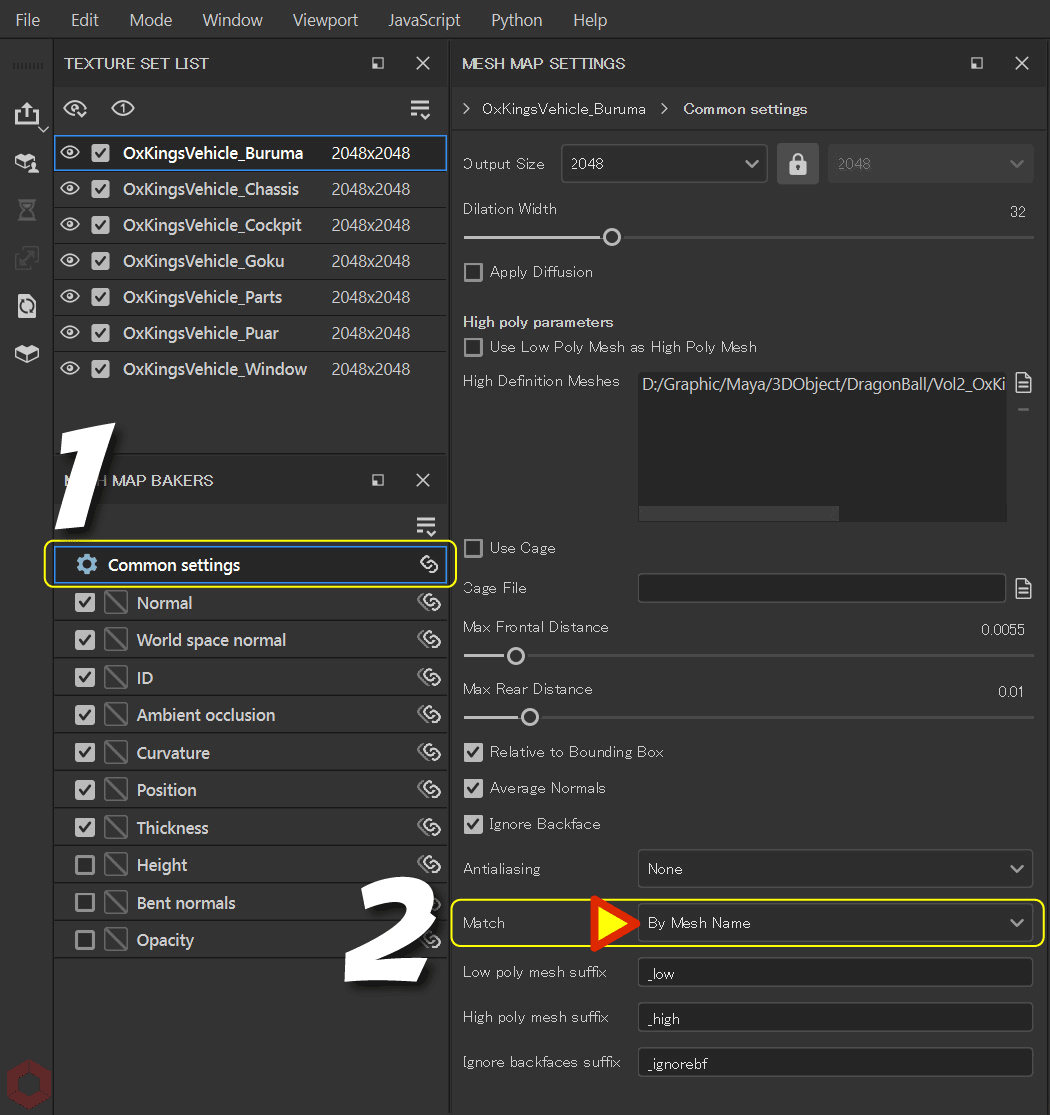Open the Match By Mesh Name dropdown

pyautogui.click(x=835, y=923)
